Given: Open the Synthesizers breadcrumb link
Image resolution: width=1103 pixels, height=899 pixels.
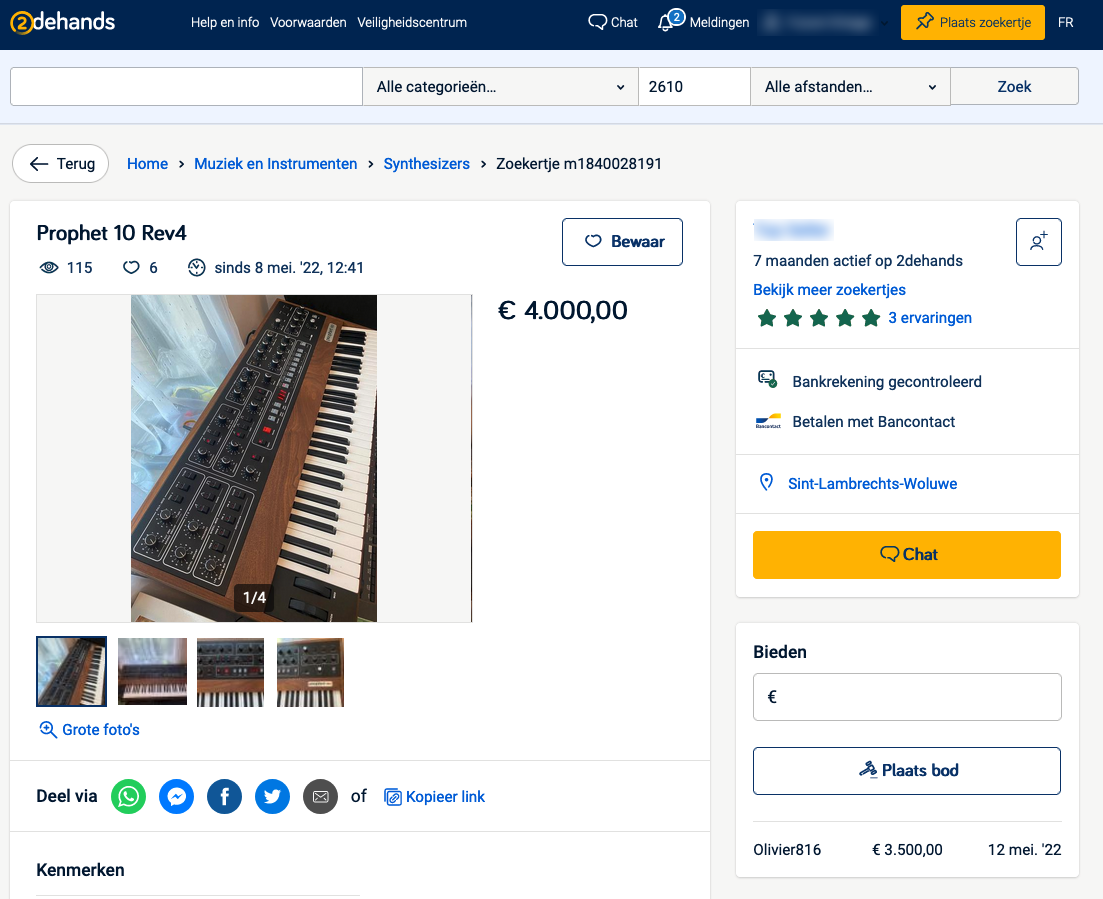Looking at the screenshot, I should pos(426,164).
